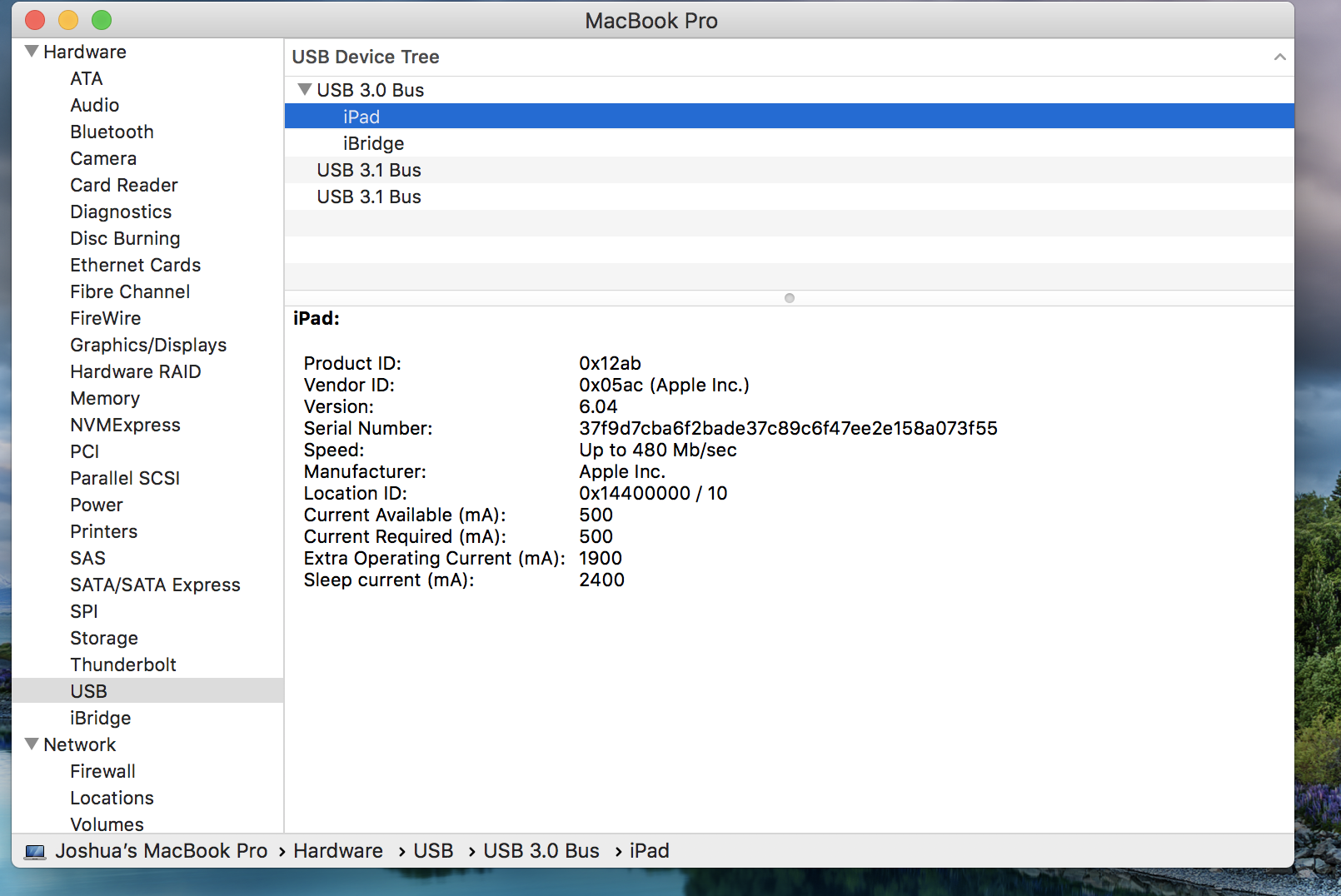Select Volumes under Network
Viewport: 1341px width, 896px height.
tap(107, 824)
